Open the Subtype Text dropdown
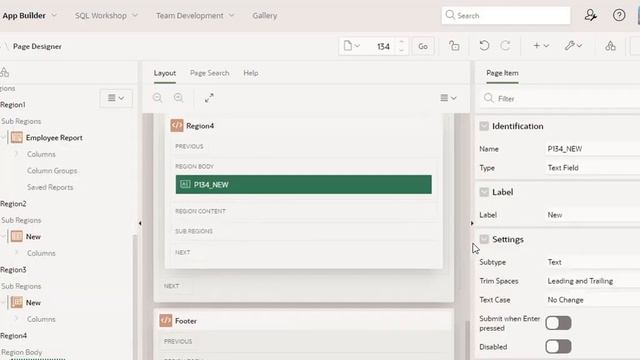The image size is (640, 360). tap(593, 262)
